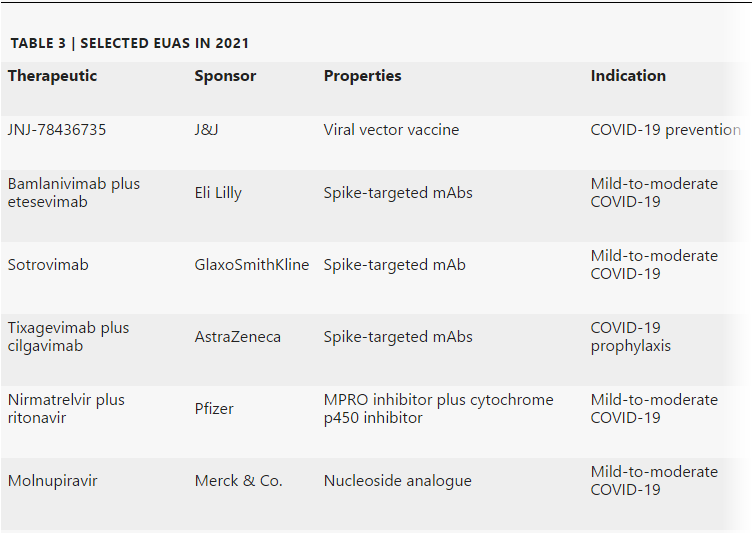Click the Bamlanivimab plus etesevimab cell
The width and height of the screenshot is (752, 533).
pos(74,193)
